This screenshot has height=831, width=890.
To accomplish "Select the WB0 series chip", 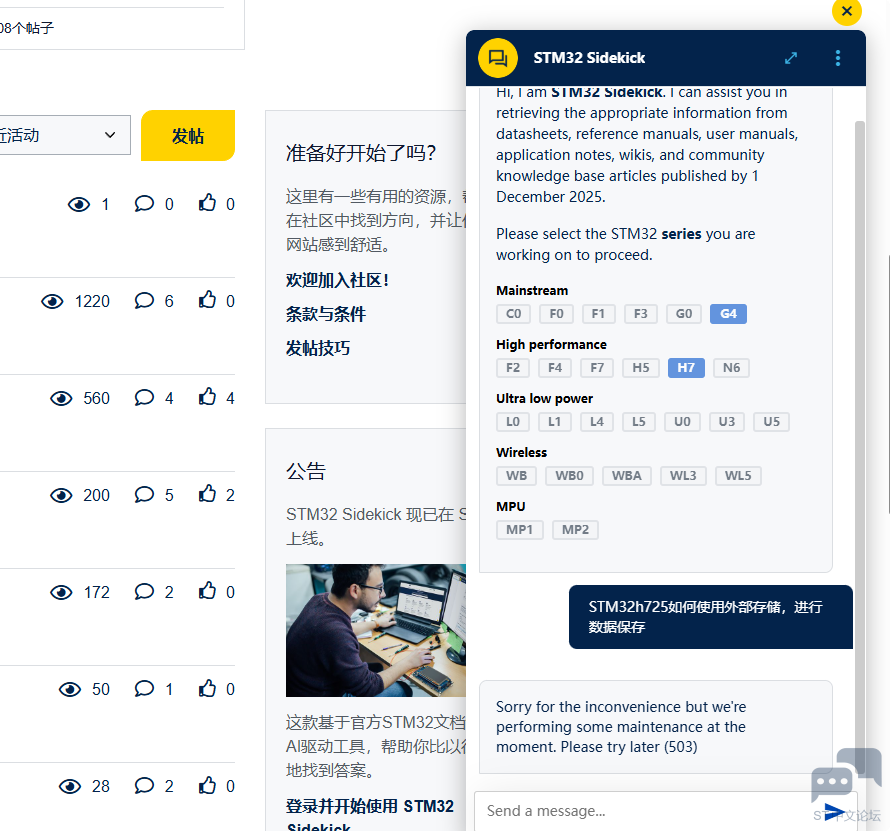I will 569,476.
